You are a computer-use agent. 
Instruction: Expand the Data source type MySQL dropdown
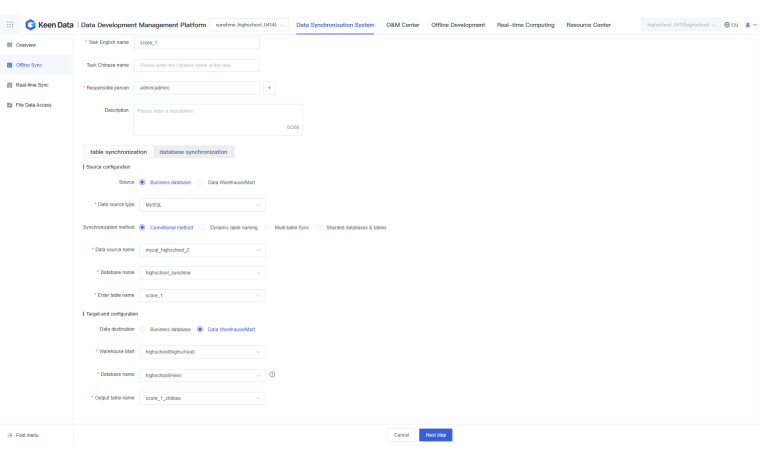203,204
